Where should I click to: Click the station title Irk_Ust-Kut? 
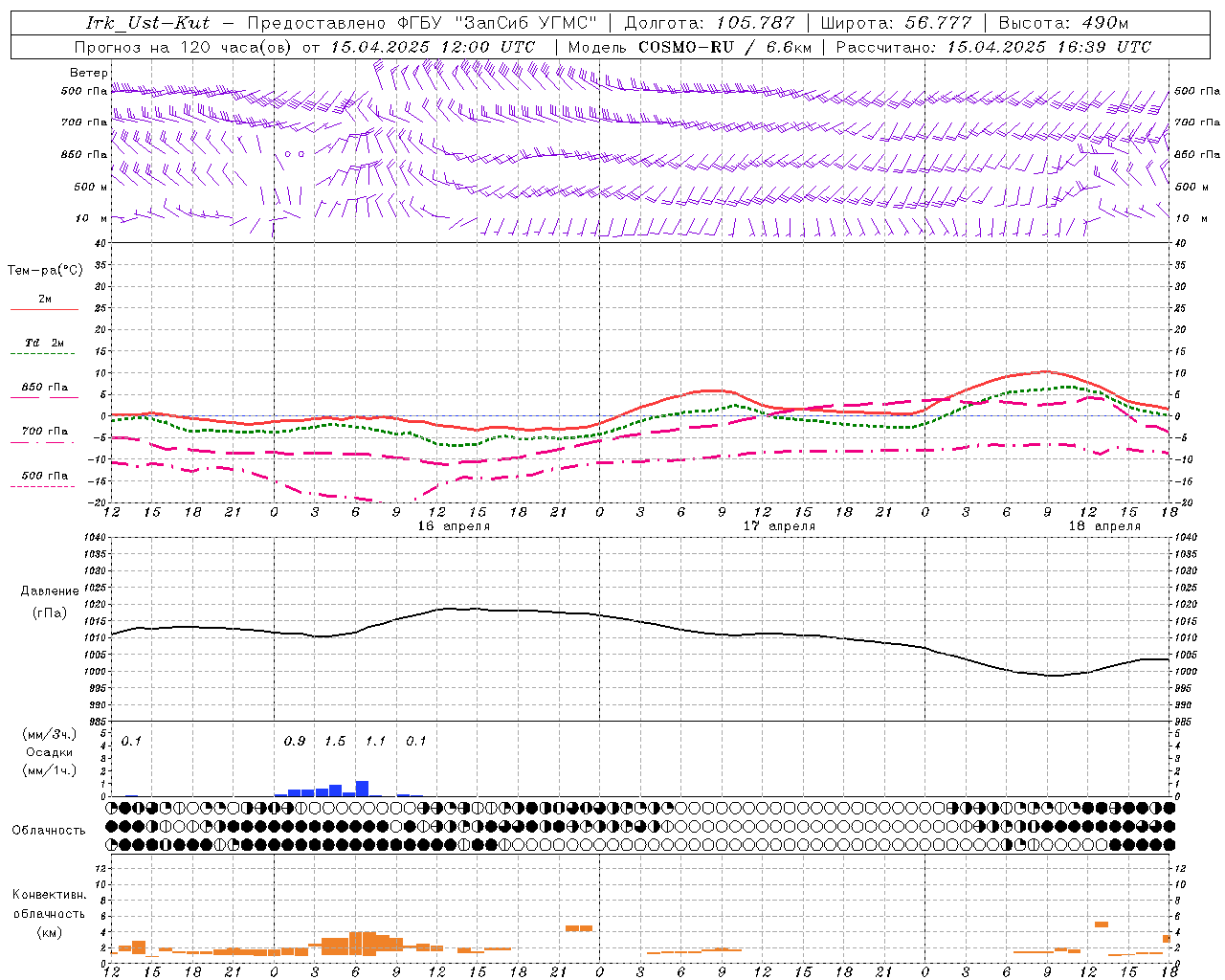coord(148,23)
